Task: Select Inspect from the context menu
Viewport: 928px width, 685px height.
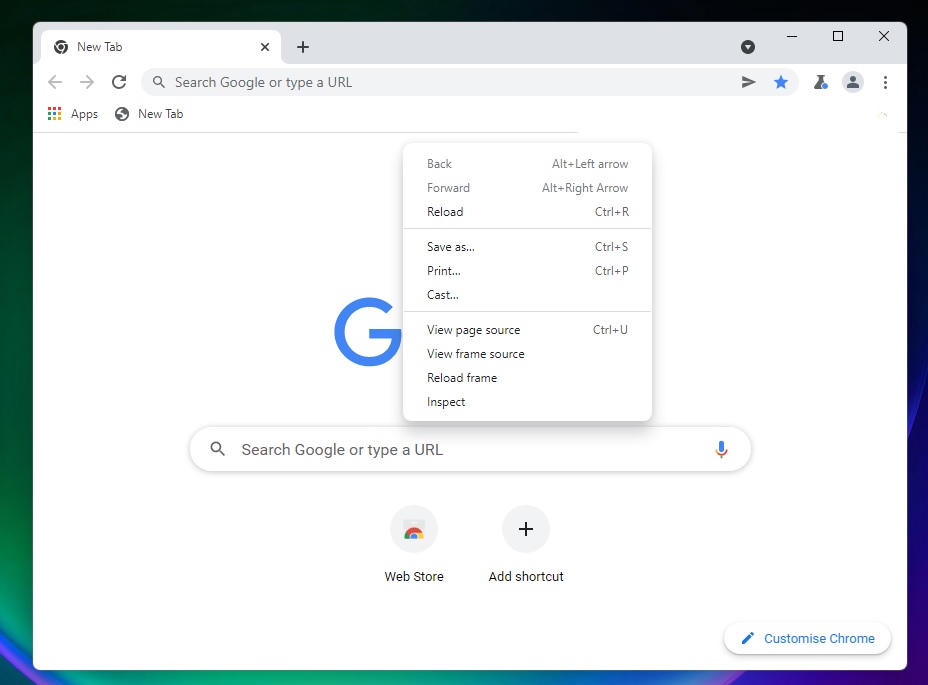Action: [446, 401]
